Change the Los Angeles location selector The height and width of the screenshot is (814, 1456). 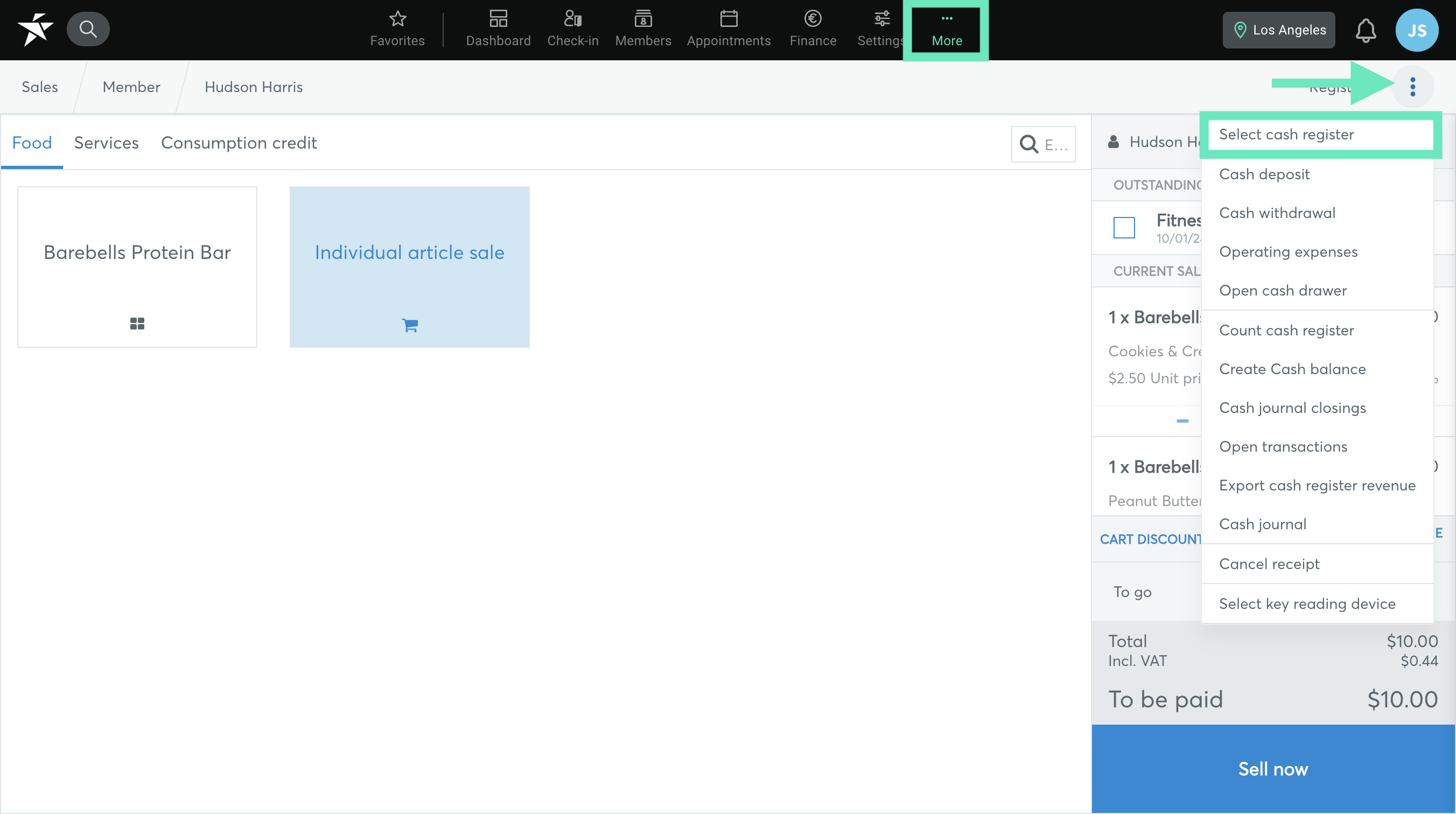1278,30
